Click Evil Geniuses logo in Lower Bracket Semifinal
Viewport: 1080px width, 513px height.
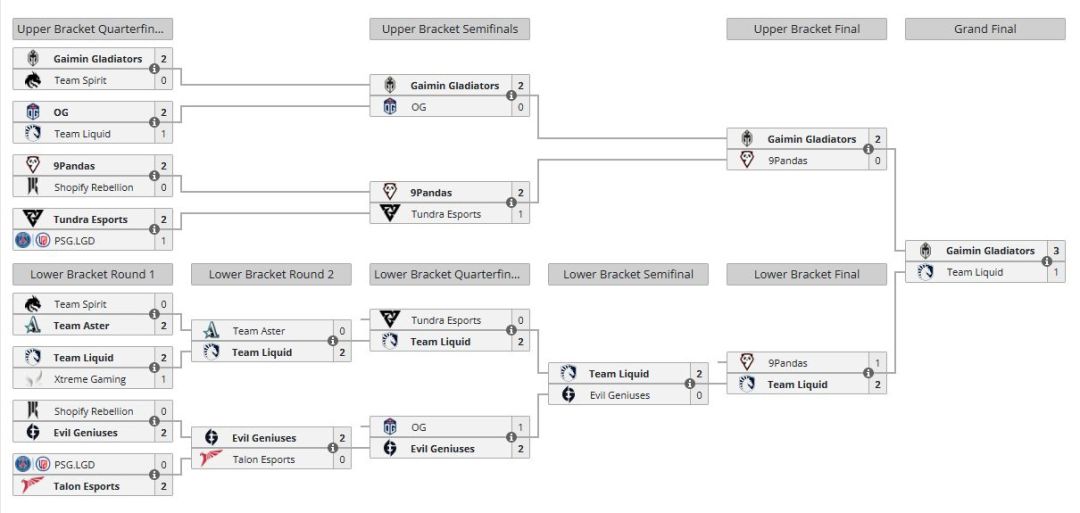coord(568,395)
